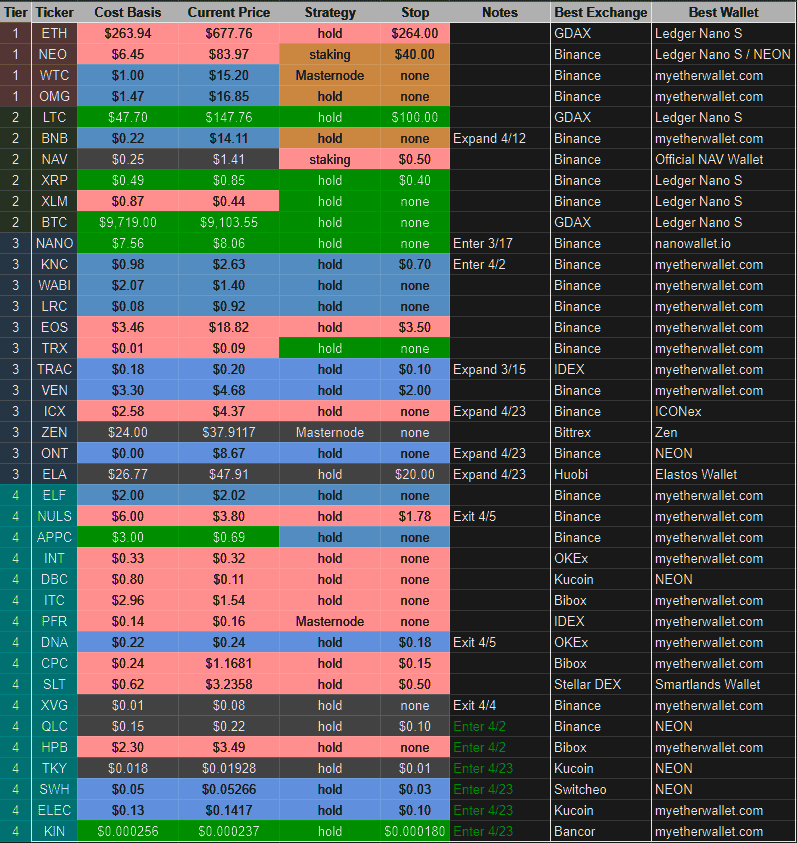This screenshot has height=843, width=797.
Task: Select the Tier column header
Action: tap(16, 12)
